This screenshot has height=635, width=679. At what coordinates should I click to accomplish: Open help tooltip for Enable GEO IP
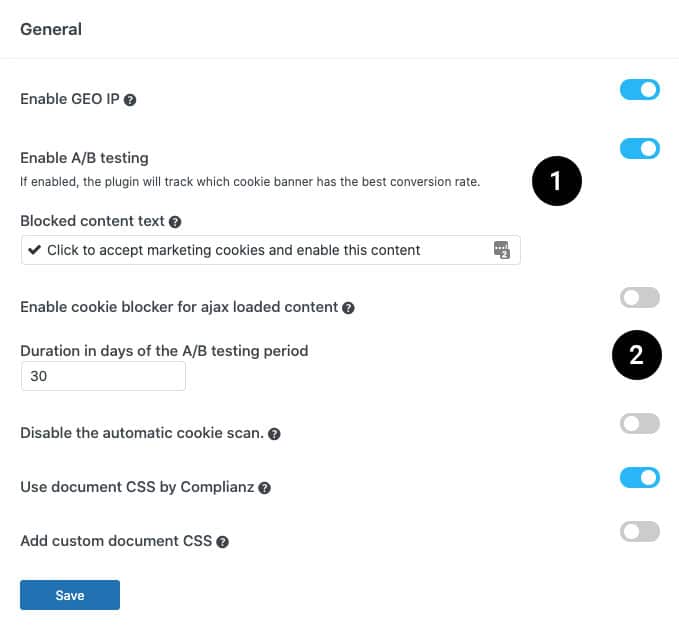pyautogui.click(x=130, y=100)
